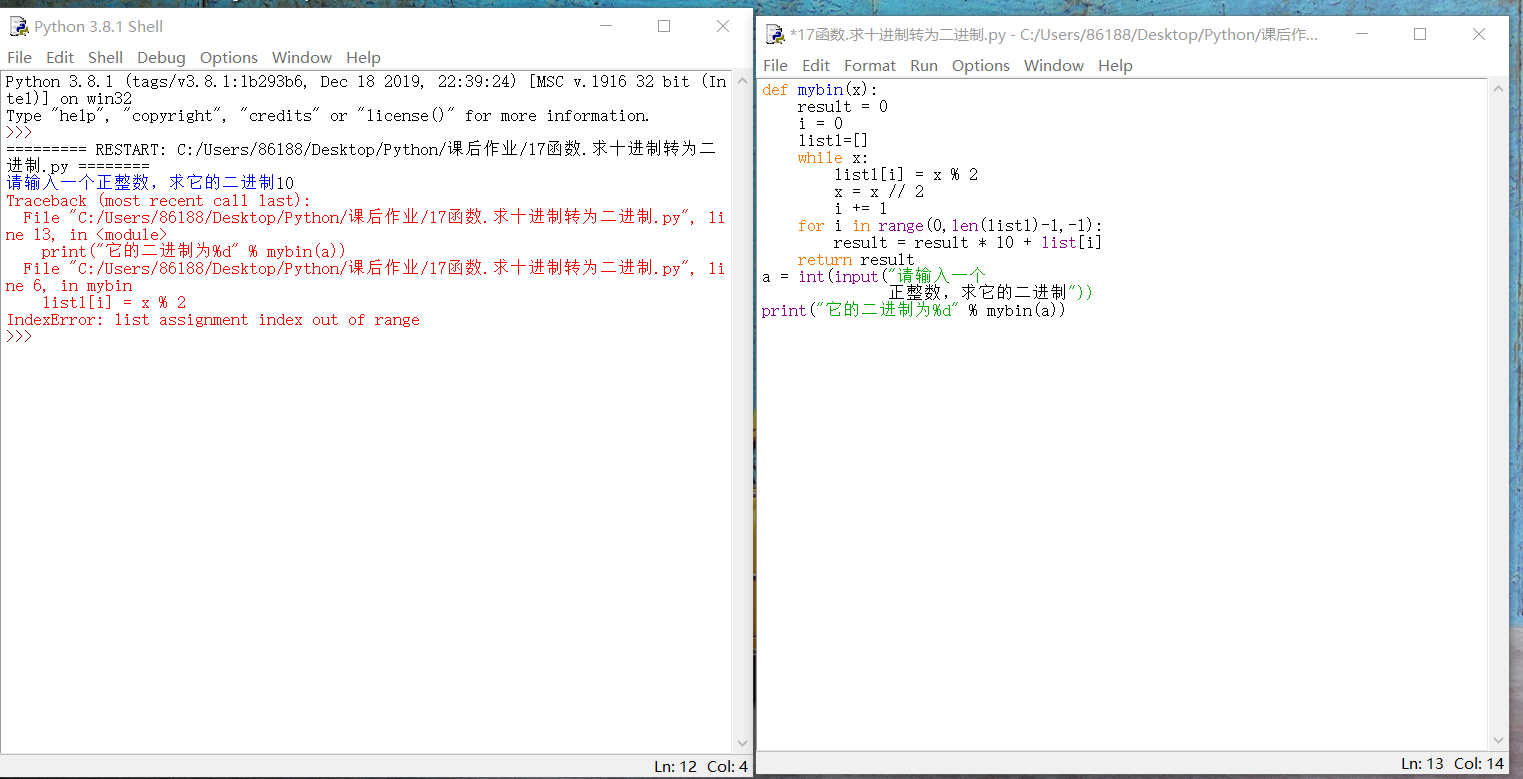
Task: Click the last >>> prompt in shell
Action: tap(19, 337)
